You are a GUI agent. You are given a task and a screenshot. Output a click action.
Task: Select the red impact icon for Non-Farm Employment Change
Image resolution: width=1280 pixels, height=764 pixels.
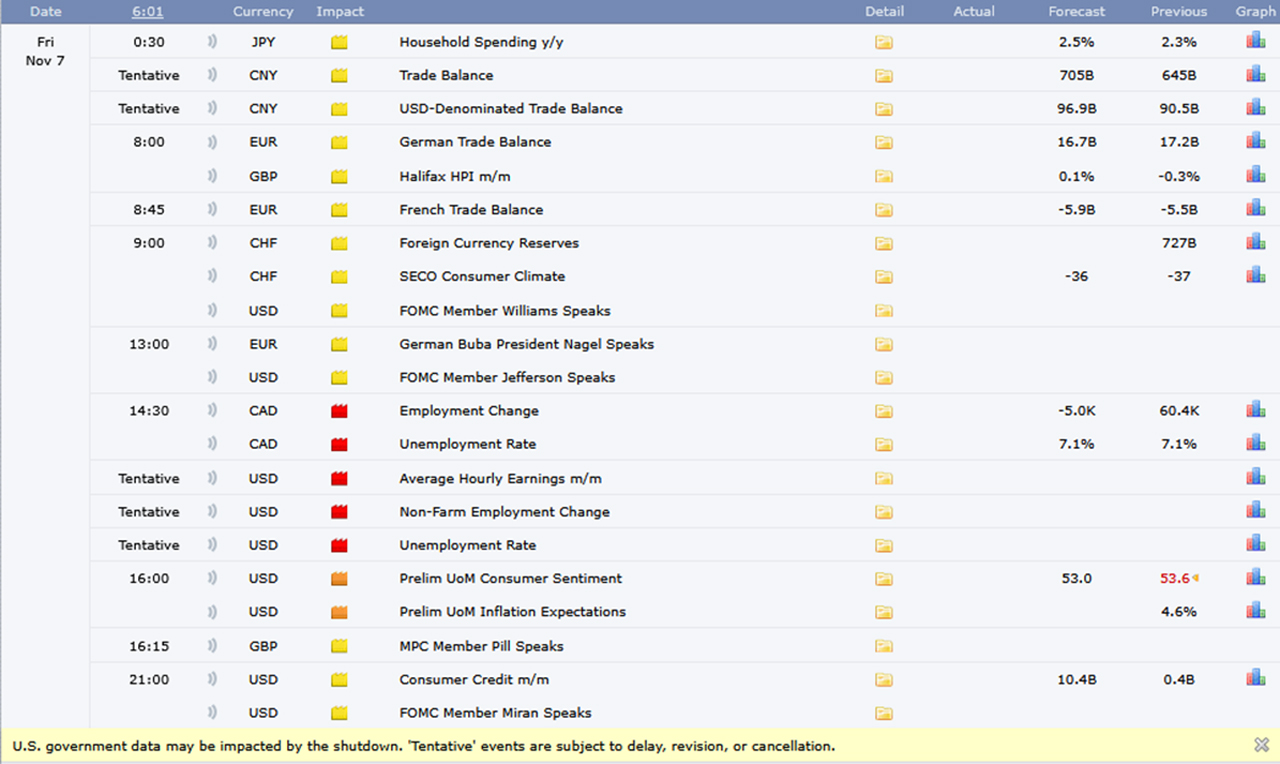click(x=339, y=511)
